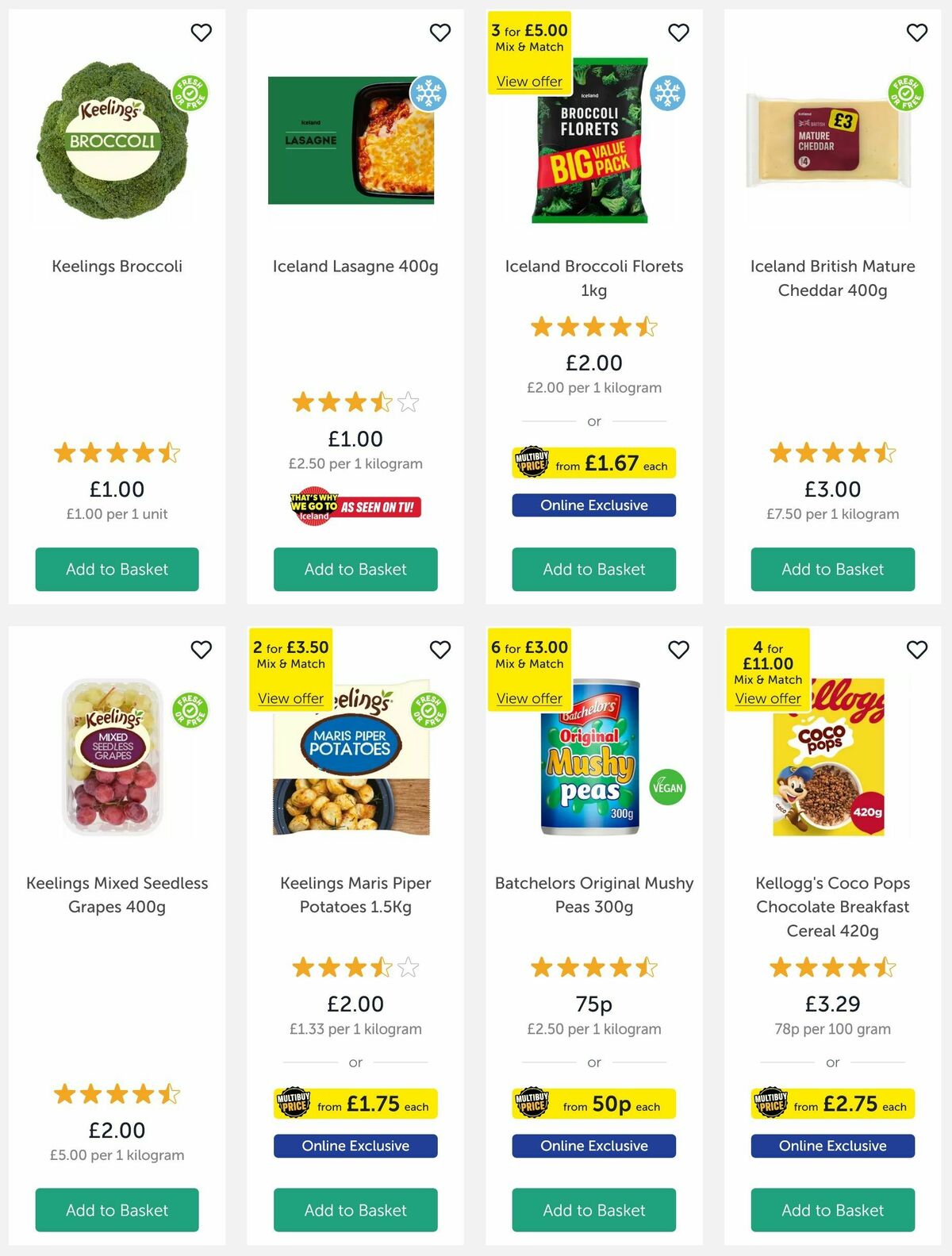Click the star rating on Batchelors Mushy Peas

click(x=593, y=968)
